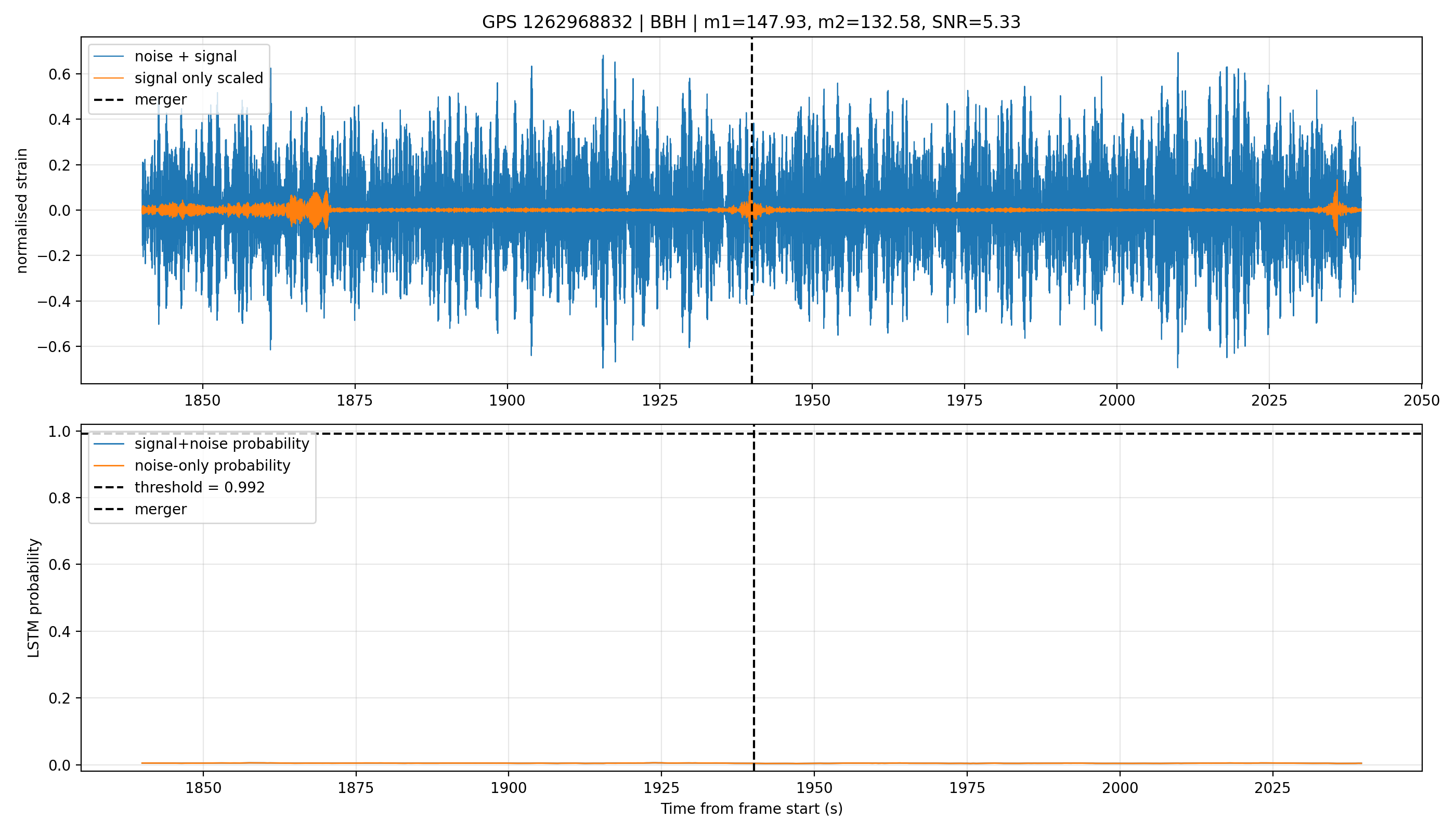Click the 1975 tick label on the bottom x-axis
The height and width of the screenshot is (832, 1456).
(967, 788)
